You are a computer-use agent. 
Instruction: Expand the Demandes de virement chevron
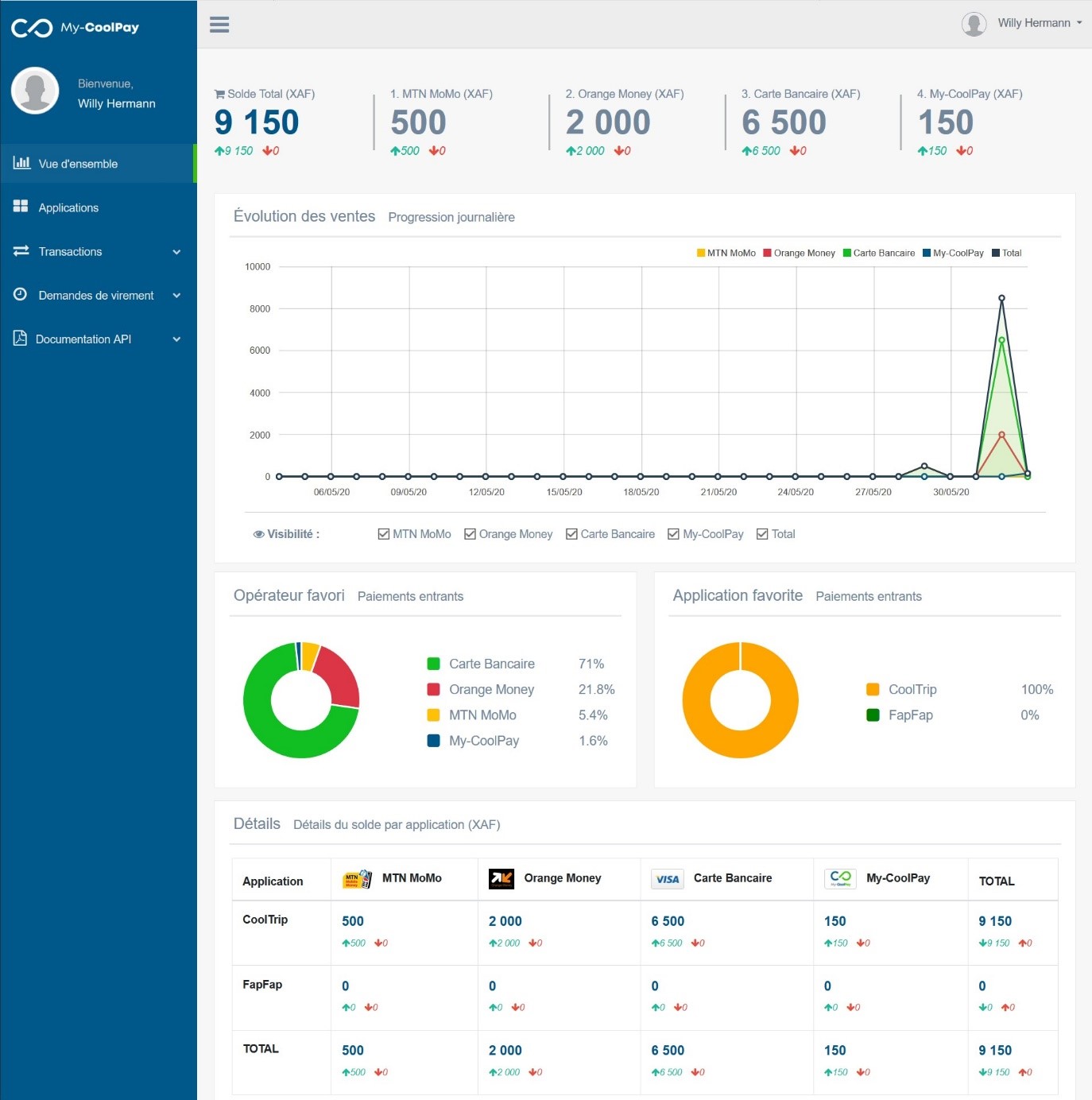click(176, 296)
